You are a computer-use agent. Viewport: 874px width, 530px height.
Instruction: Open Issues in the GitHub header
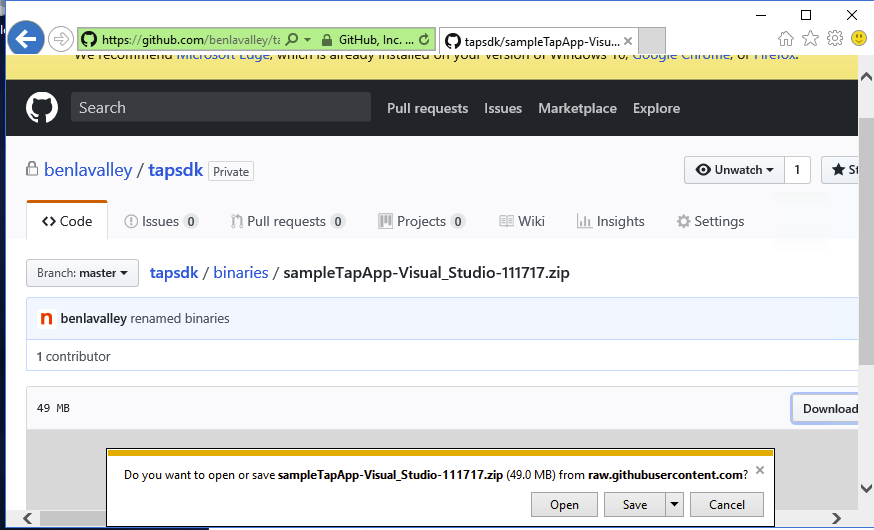[503, 108]
